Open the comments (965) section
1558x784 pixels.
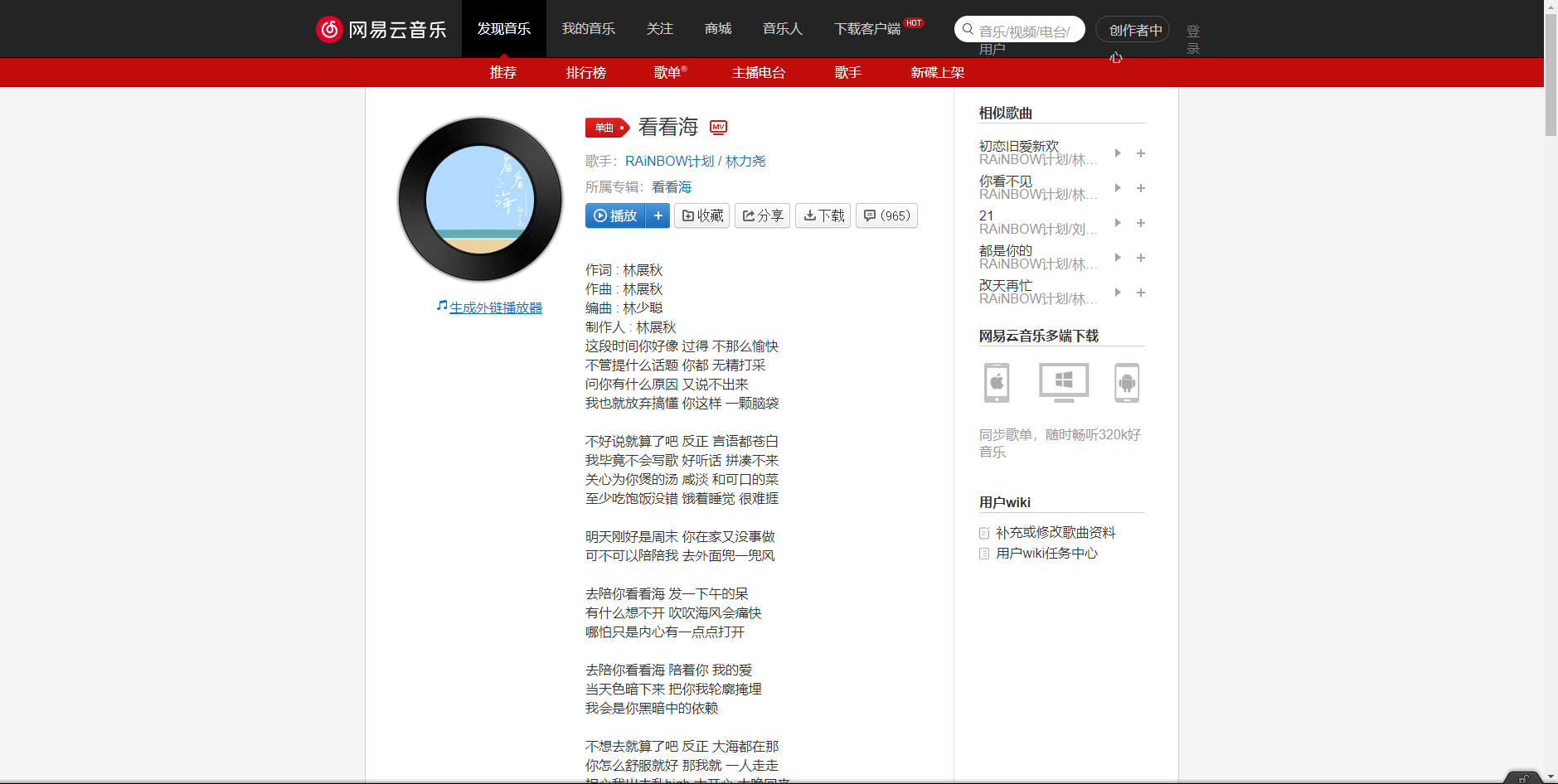coord(886,215)
